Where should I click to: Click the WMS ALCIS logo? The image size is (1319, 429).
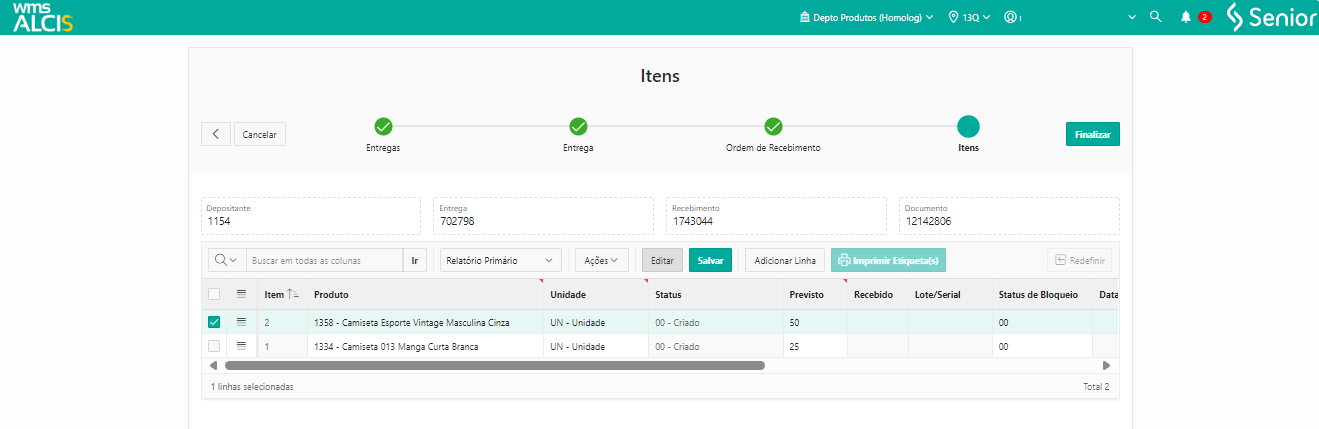click(43, 17)
